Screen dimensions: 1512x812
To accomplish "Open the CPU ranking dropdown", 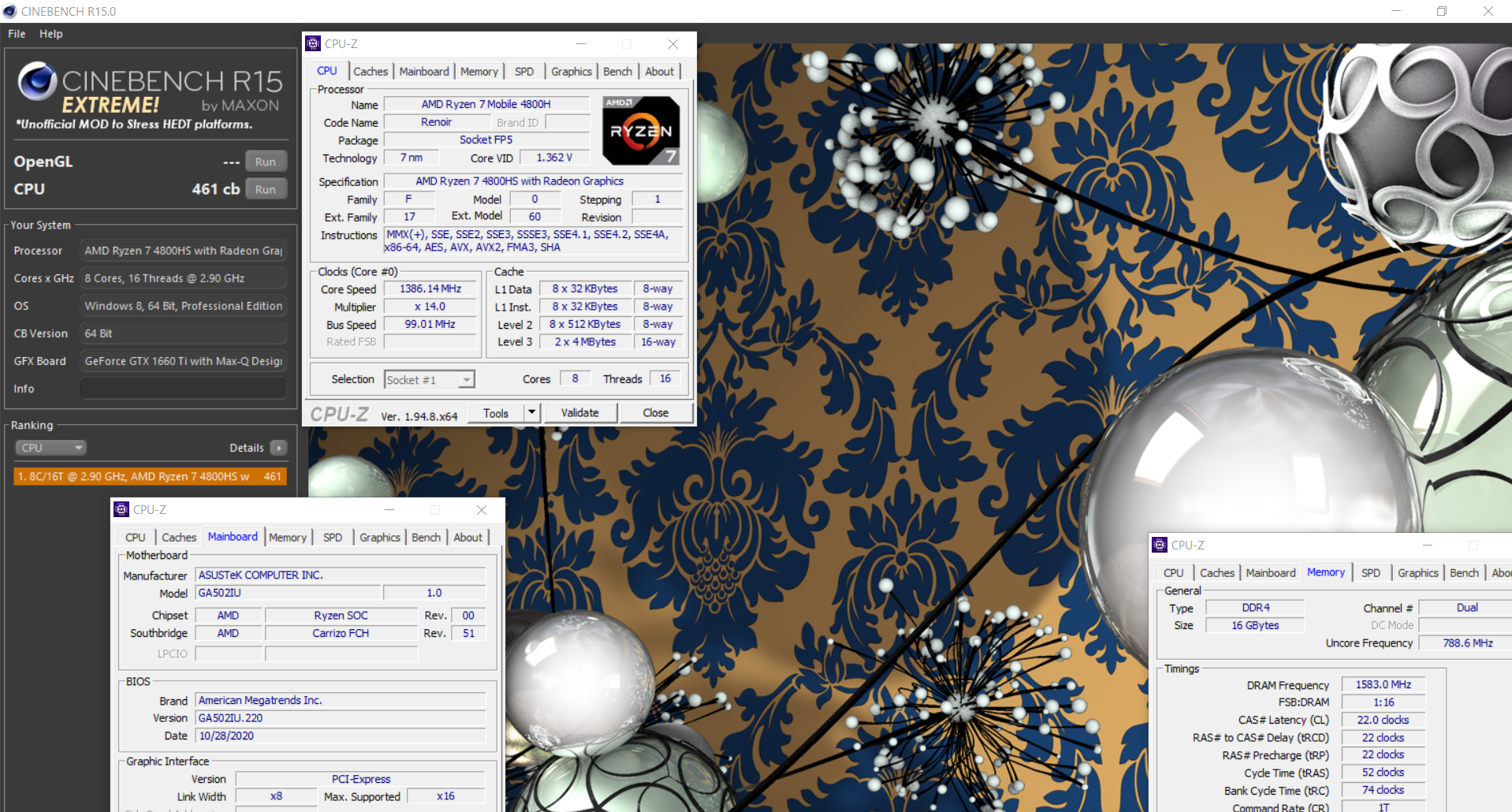I will pos(50,448).
